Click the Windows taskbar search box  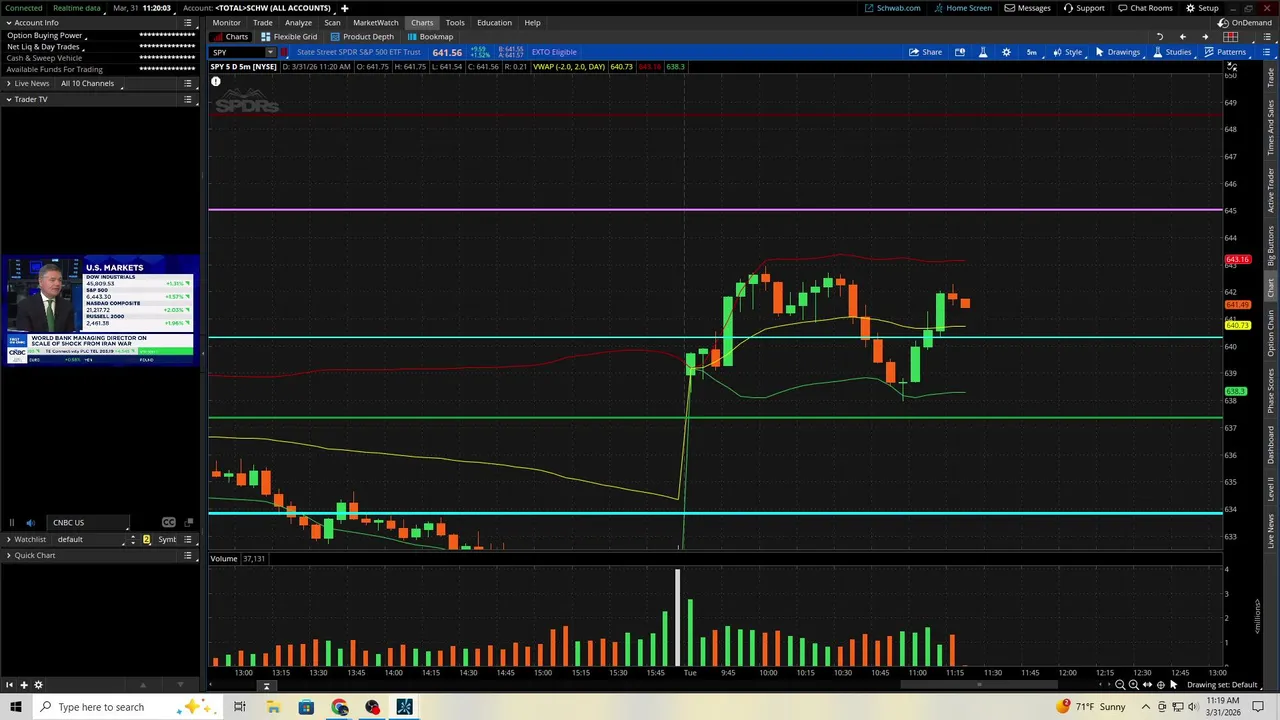[125, 707]
